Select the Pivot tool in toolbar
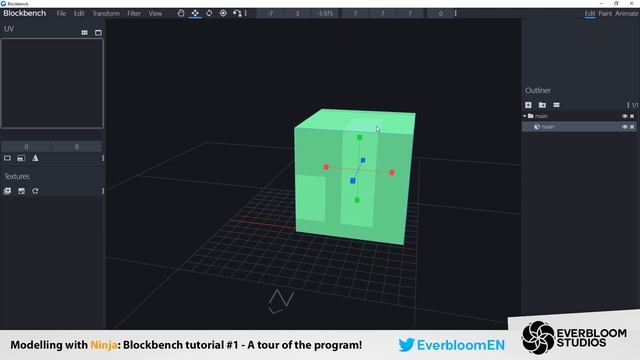The image size is (640, 360). coord(223,13)
